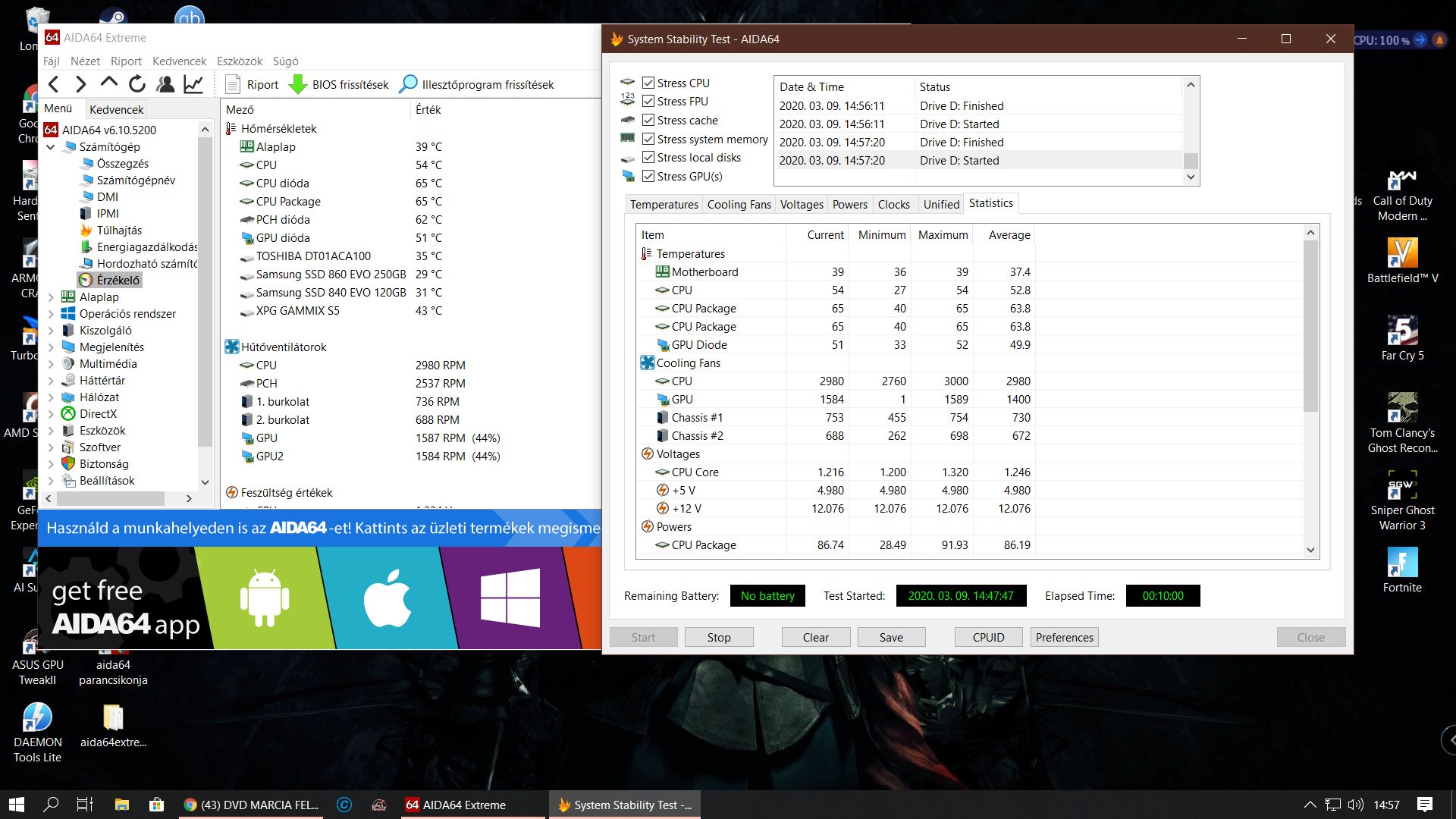Go forward with AIDA64 forward arrow

[80, 84]
